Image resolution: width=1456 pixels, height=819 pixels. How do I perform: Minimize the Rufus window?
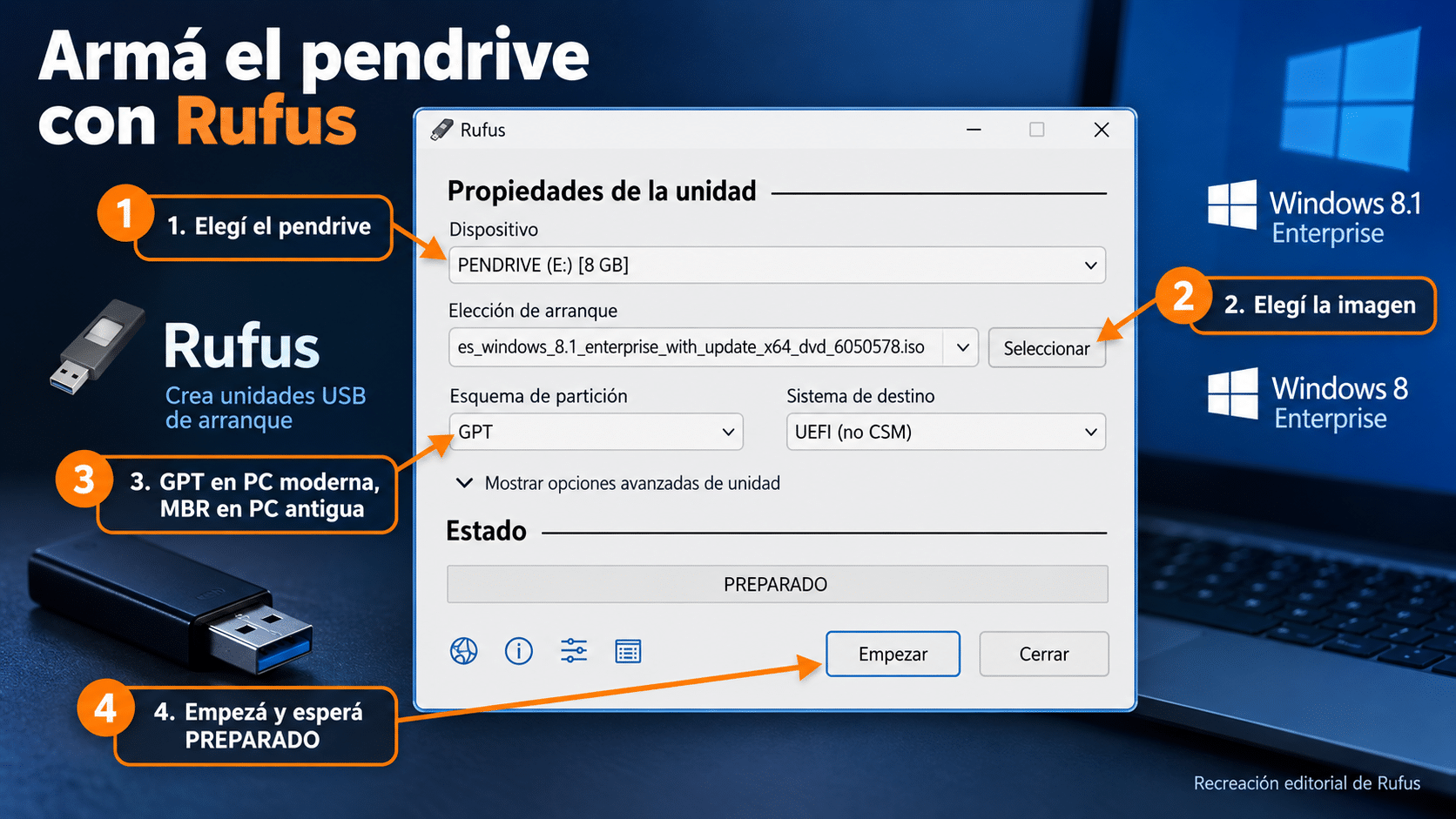[974, 130]
